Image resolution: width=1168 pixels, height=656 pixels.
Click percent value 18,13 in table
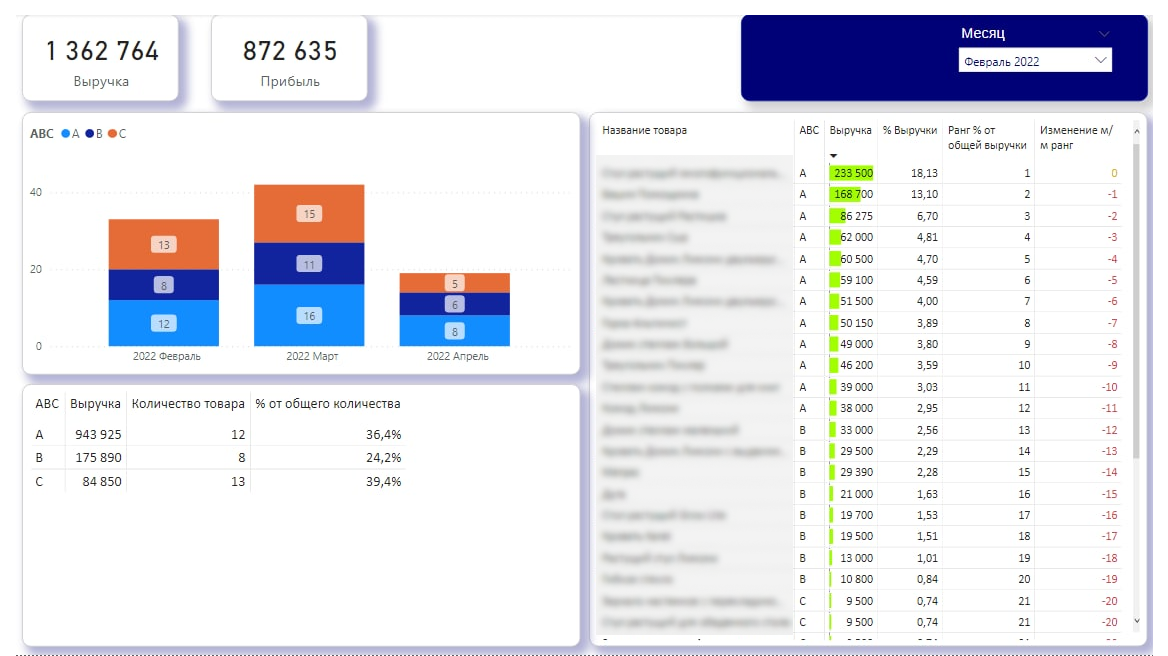924,173
